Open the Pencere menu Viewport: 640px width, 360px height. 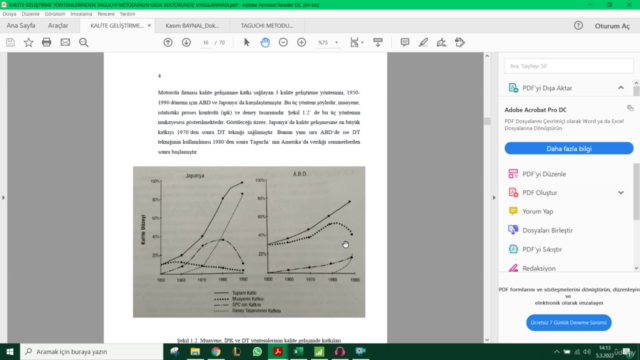pos(106,14)
